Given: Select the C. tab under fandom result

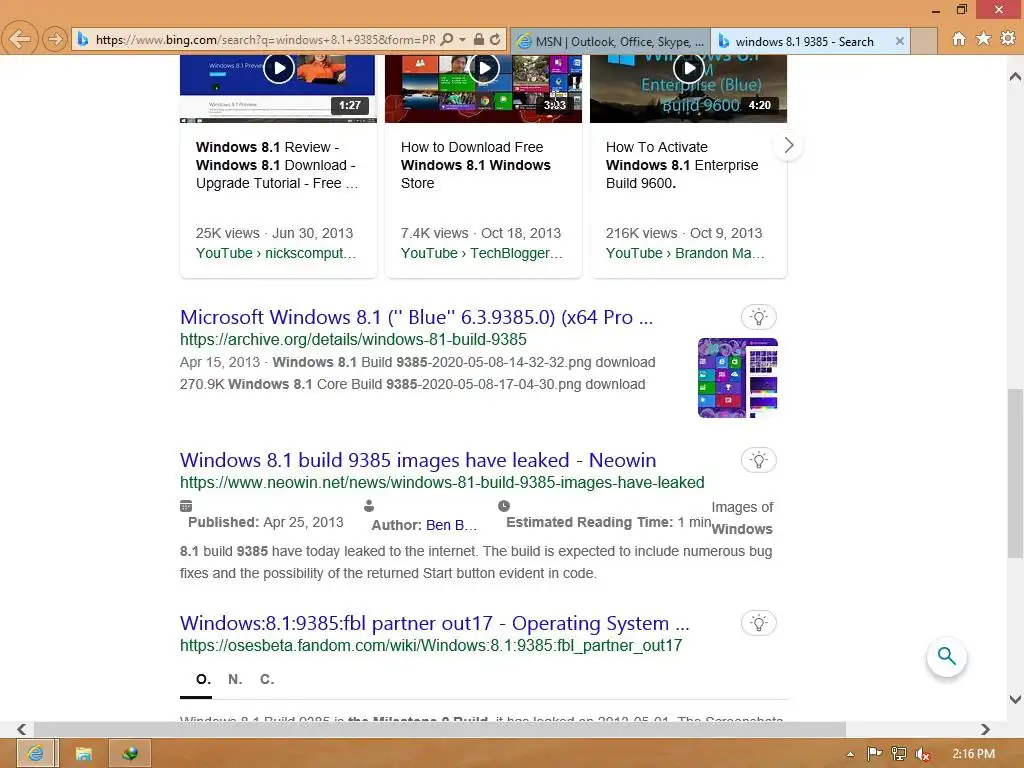Looking at the screenshot, I should (x=267, y=680).
